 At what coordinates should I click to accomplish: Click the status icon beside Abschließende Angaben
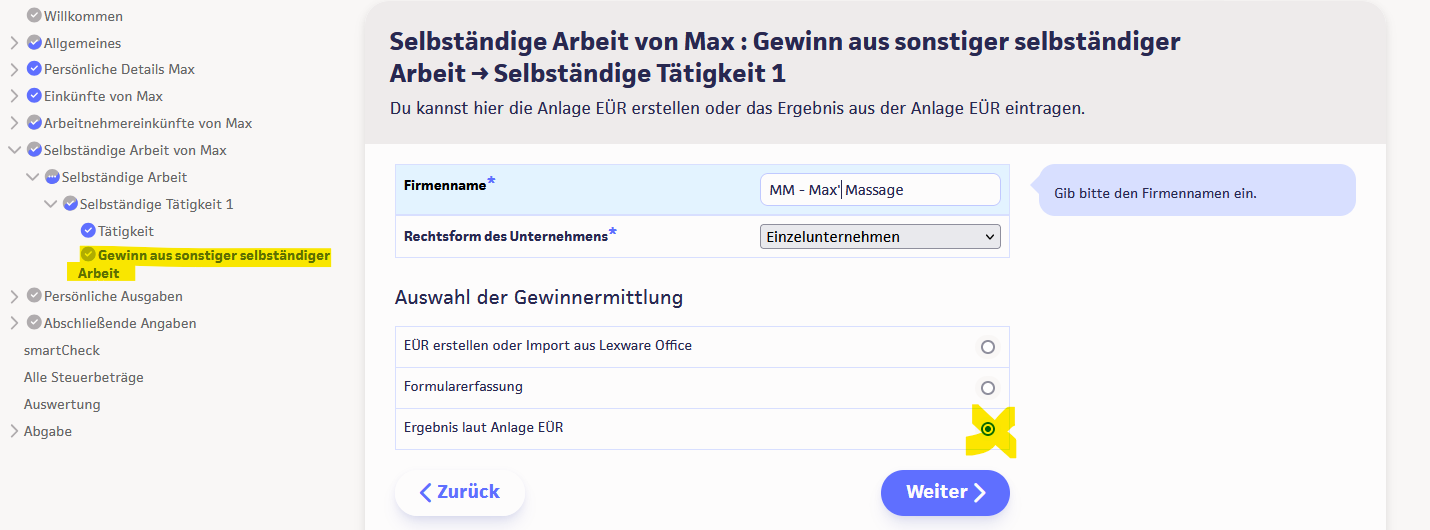click(34, 323)
